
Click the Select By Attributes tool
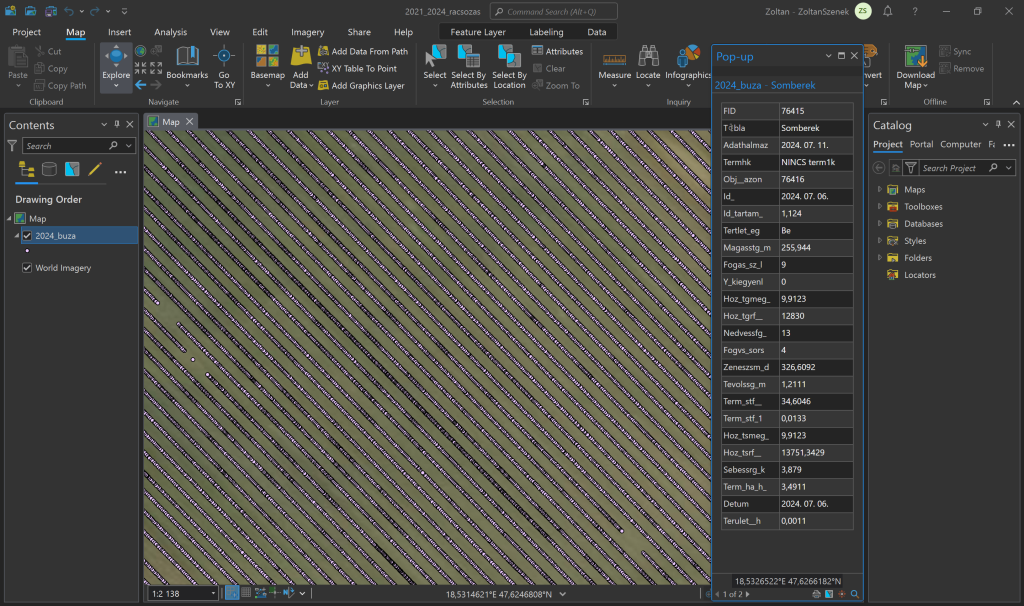pyautogui.click(x=469, y=58)
